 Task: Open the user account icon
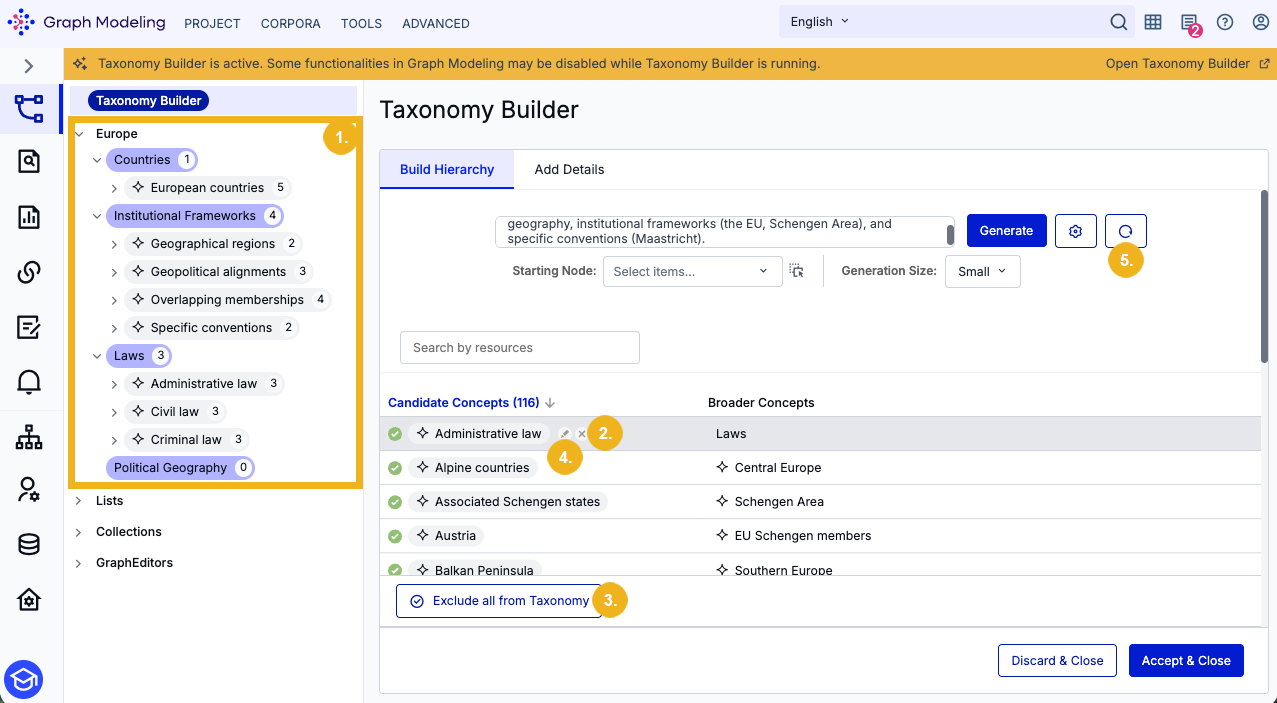[1261, 22]
